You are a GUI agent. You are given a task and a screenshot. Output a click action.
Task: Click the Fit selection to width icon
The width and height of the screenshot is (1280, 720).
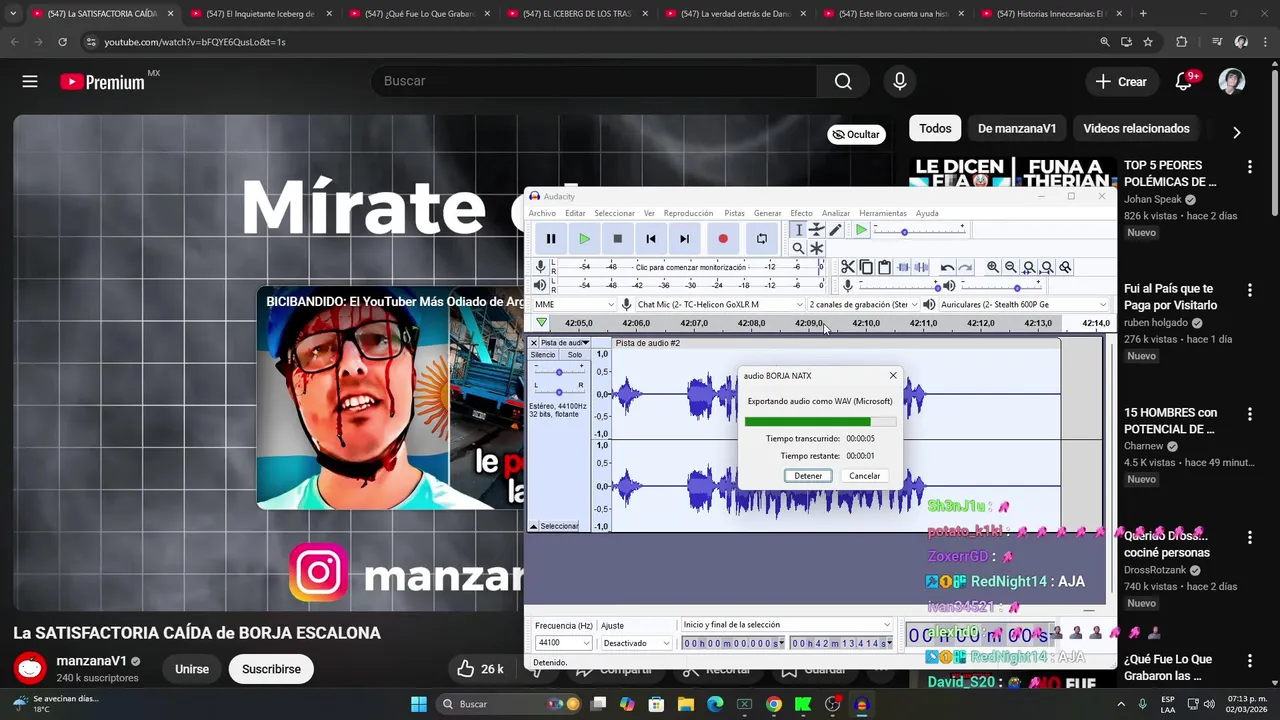coord(1029,267)
